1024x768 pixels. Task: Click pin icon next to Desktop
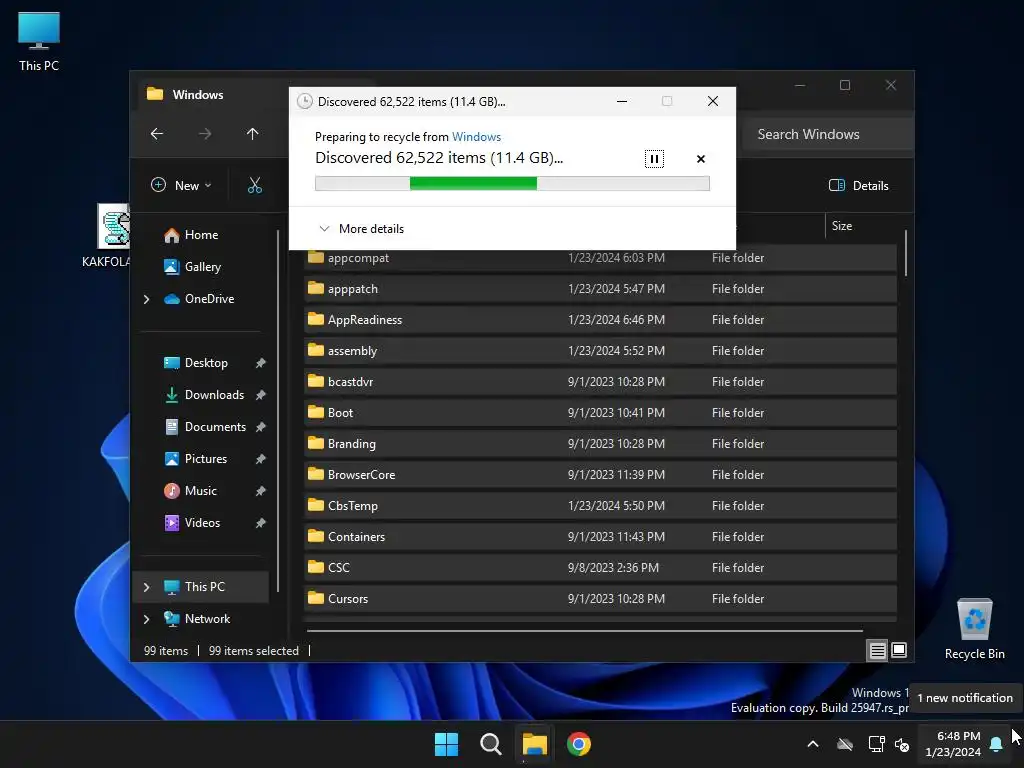point(261,363)
